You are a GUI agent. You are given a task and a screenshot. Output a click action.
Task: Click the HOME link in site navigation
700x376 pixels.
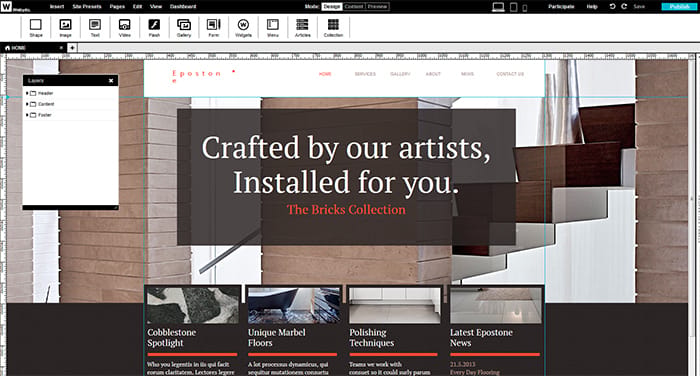325,74
